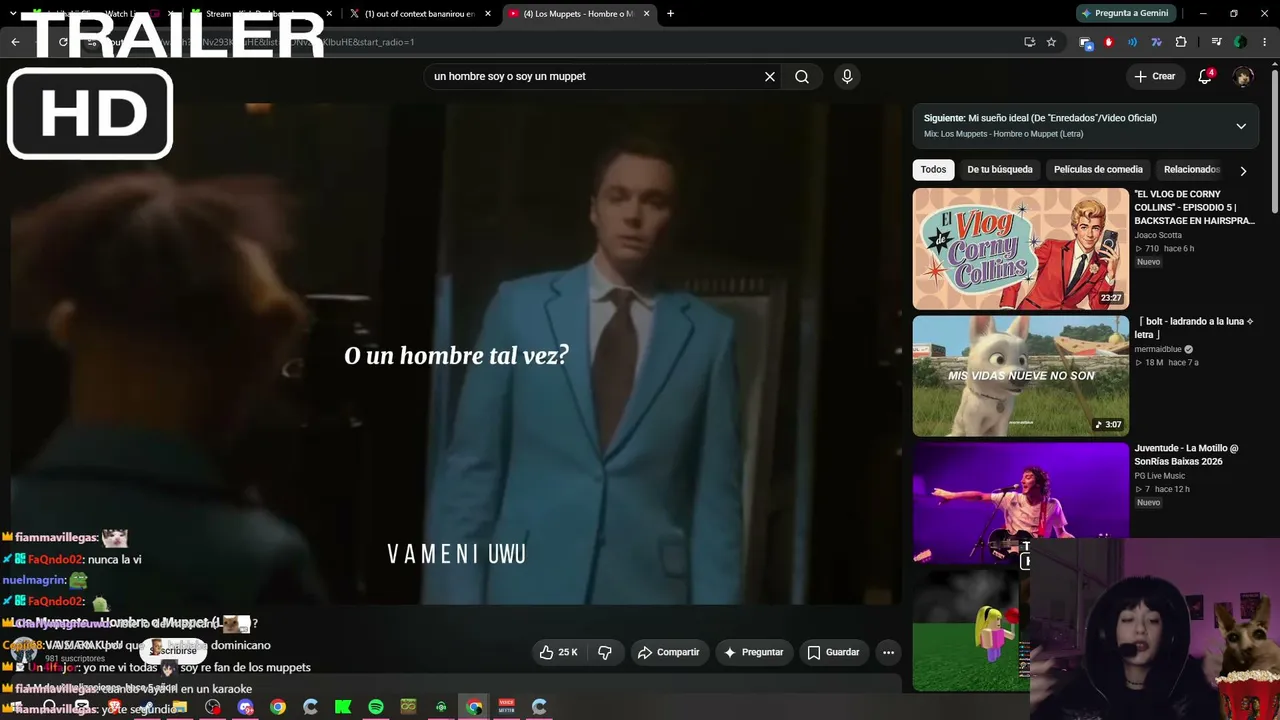Close the out of context bananirou tab
The image size is (1280, 720).
point(488,14)
